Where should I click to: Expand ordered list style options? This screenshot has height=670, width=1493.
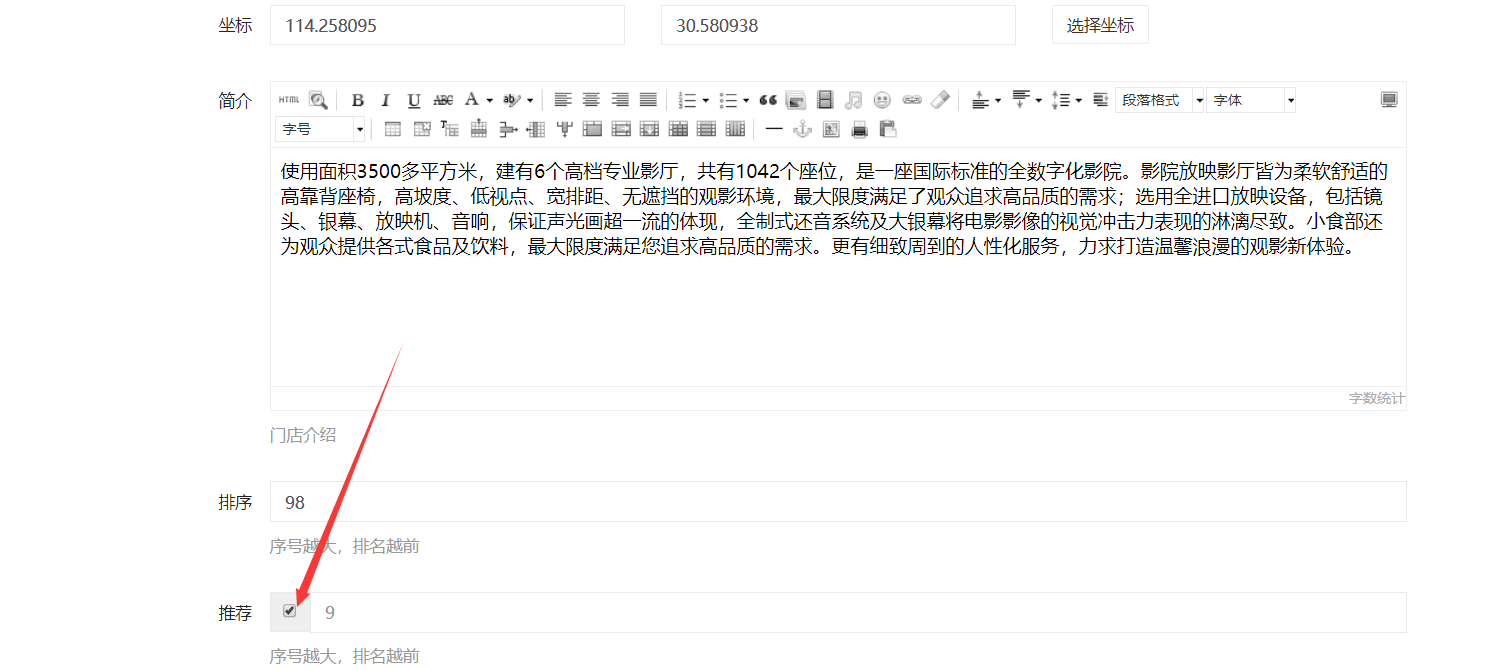tap(705, 100)
